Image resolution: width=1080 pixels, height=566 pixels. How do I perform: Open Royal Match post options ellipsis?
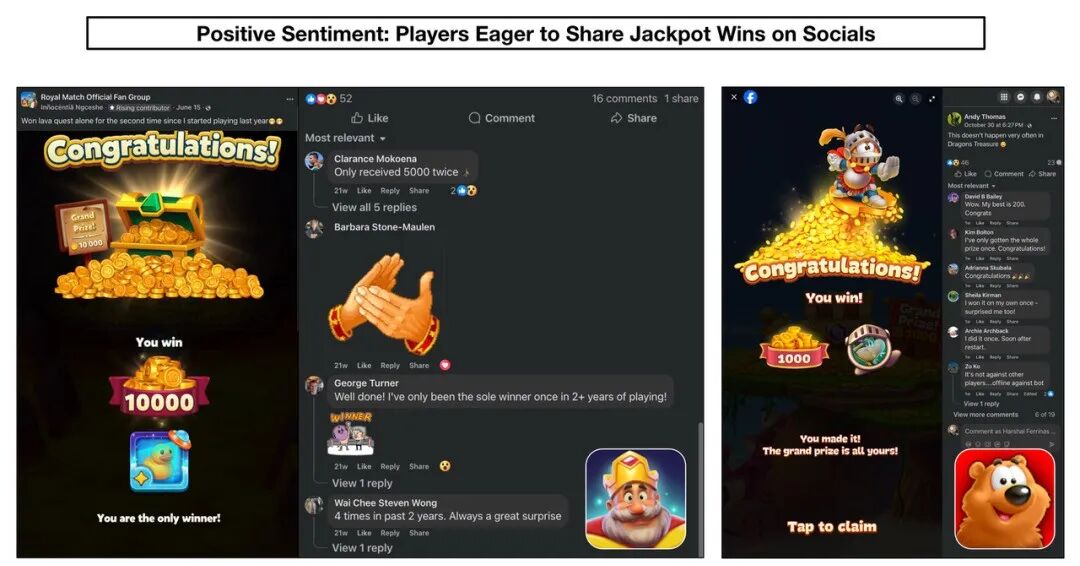pyautogui.click(x=290, y=98)
